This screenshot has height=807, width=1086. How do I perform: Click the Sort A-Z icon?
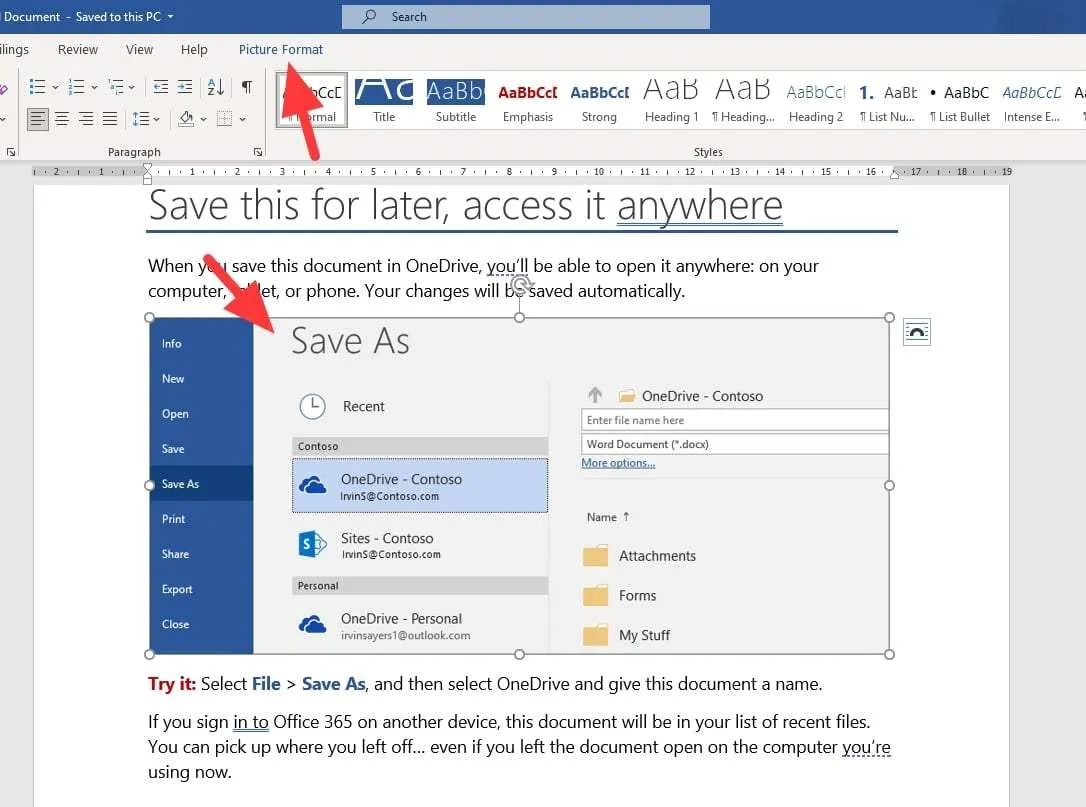215,87
